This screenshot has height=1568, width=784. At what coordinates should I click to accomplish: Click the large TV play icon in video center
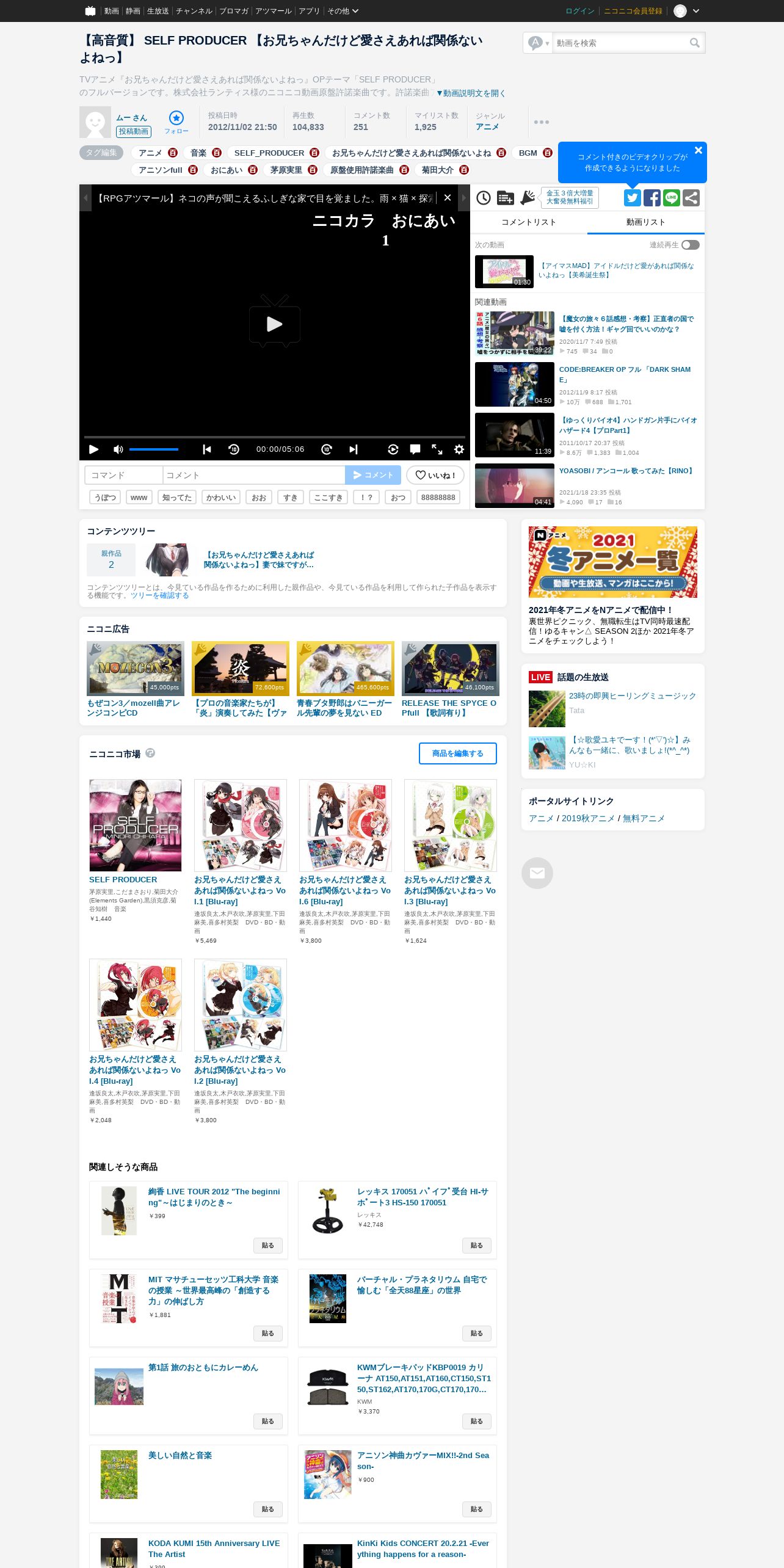pyautogui.click(x=275, y=321)
